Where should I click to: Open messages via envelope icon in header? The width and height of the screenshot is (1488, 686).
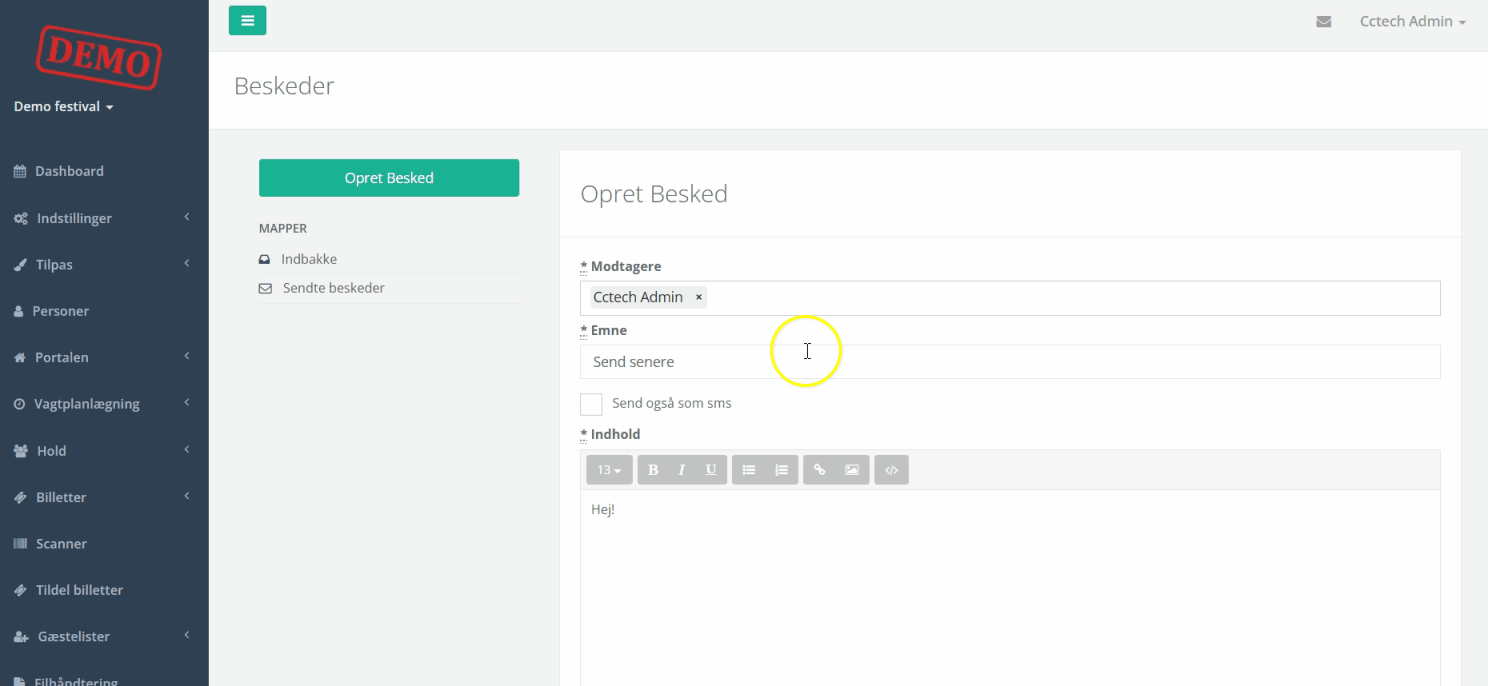click(x=1323, y=22)
